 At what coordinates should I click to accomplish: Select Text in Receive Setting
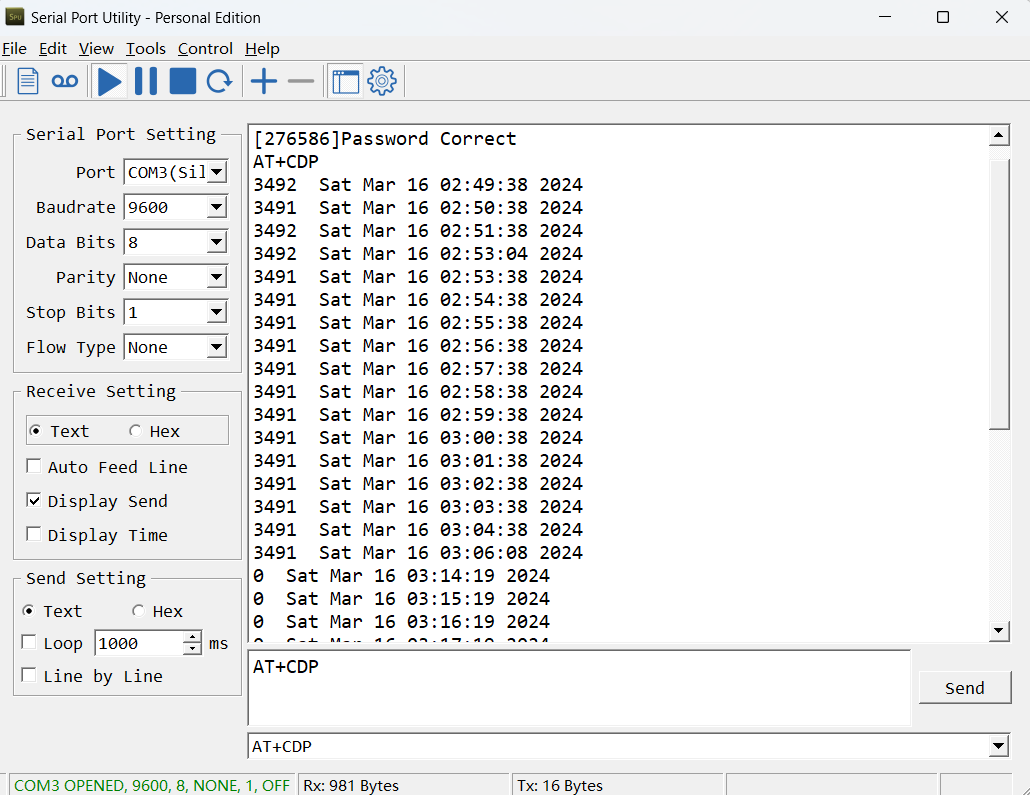point(60,431)
